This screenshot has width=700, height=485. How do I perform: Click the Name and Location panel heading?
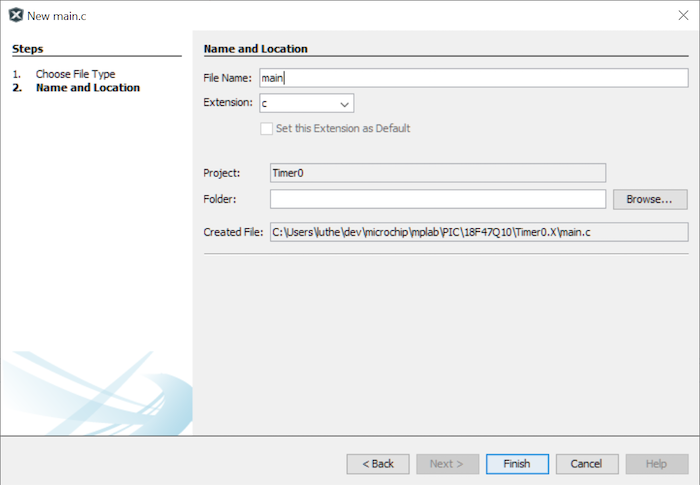[x=255, y=49]
